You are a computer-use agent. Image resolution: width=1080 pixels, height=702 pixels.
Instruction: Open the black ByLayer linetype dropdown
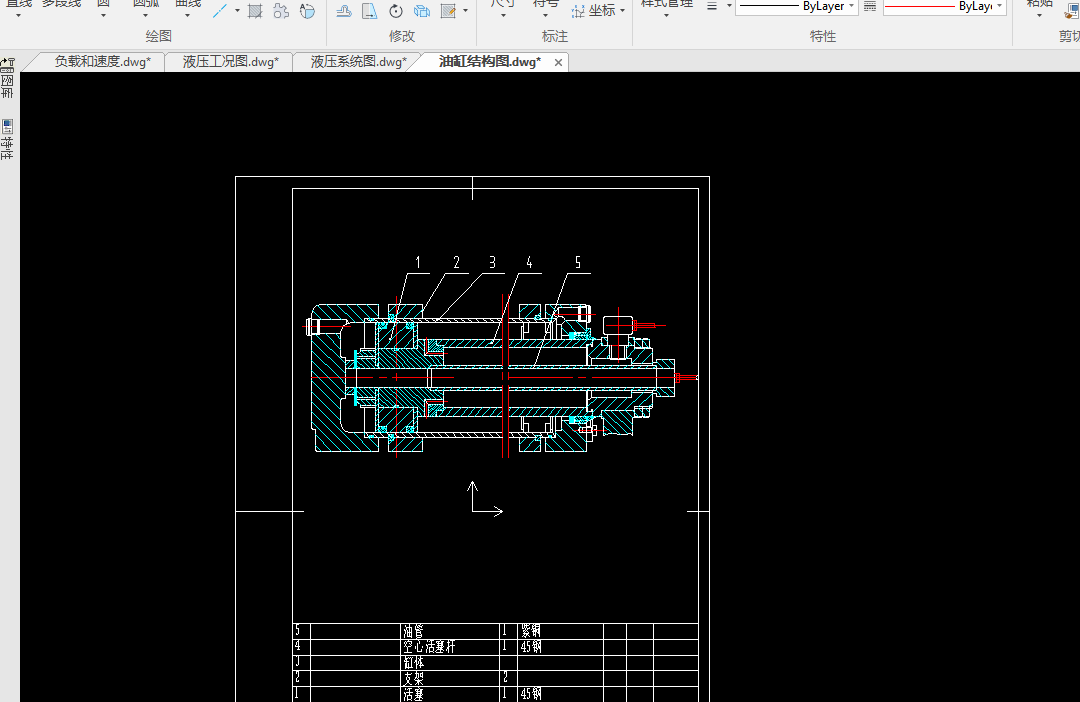(796, 6)
